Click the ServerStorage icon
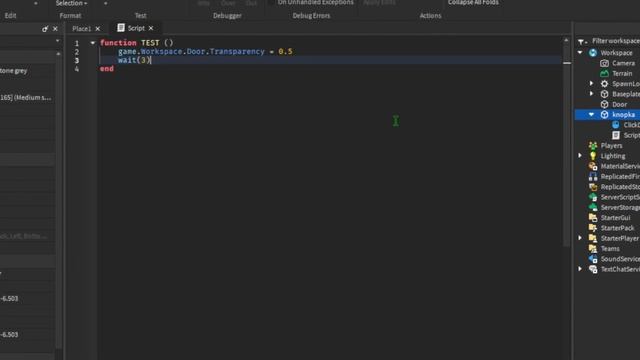The height and width of the screenshot is (360, 640). 593,207
